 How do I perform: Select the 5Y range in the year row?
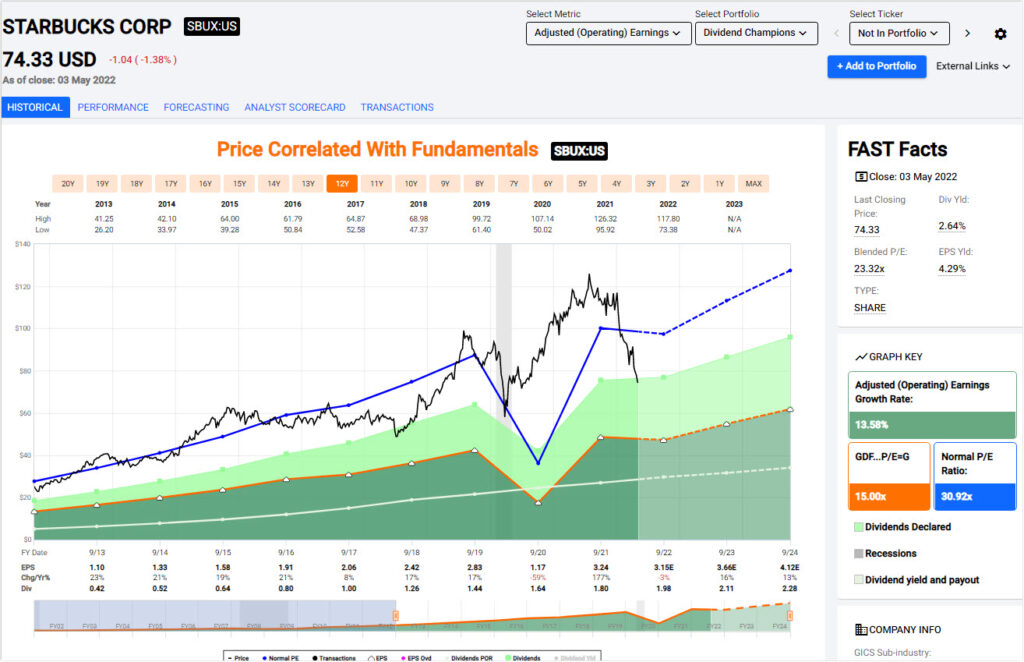click(583, 183)
